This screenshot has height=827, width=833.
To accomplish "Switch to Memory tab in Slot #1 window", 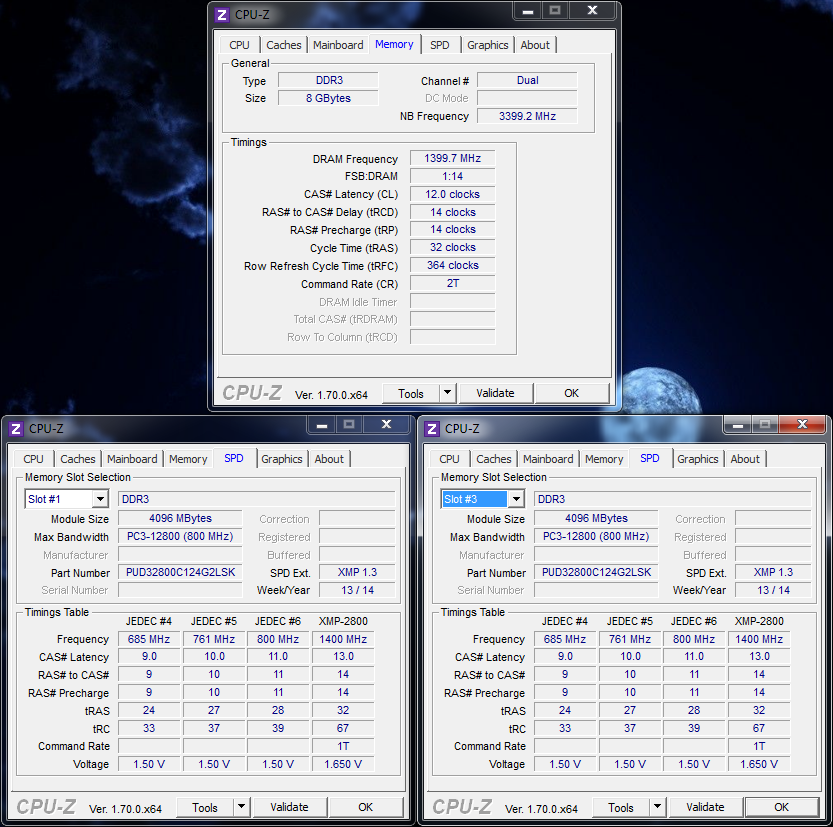I will coord(188,459).
